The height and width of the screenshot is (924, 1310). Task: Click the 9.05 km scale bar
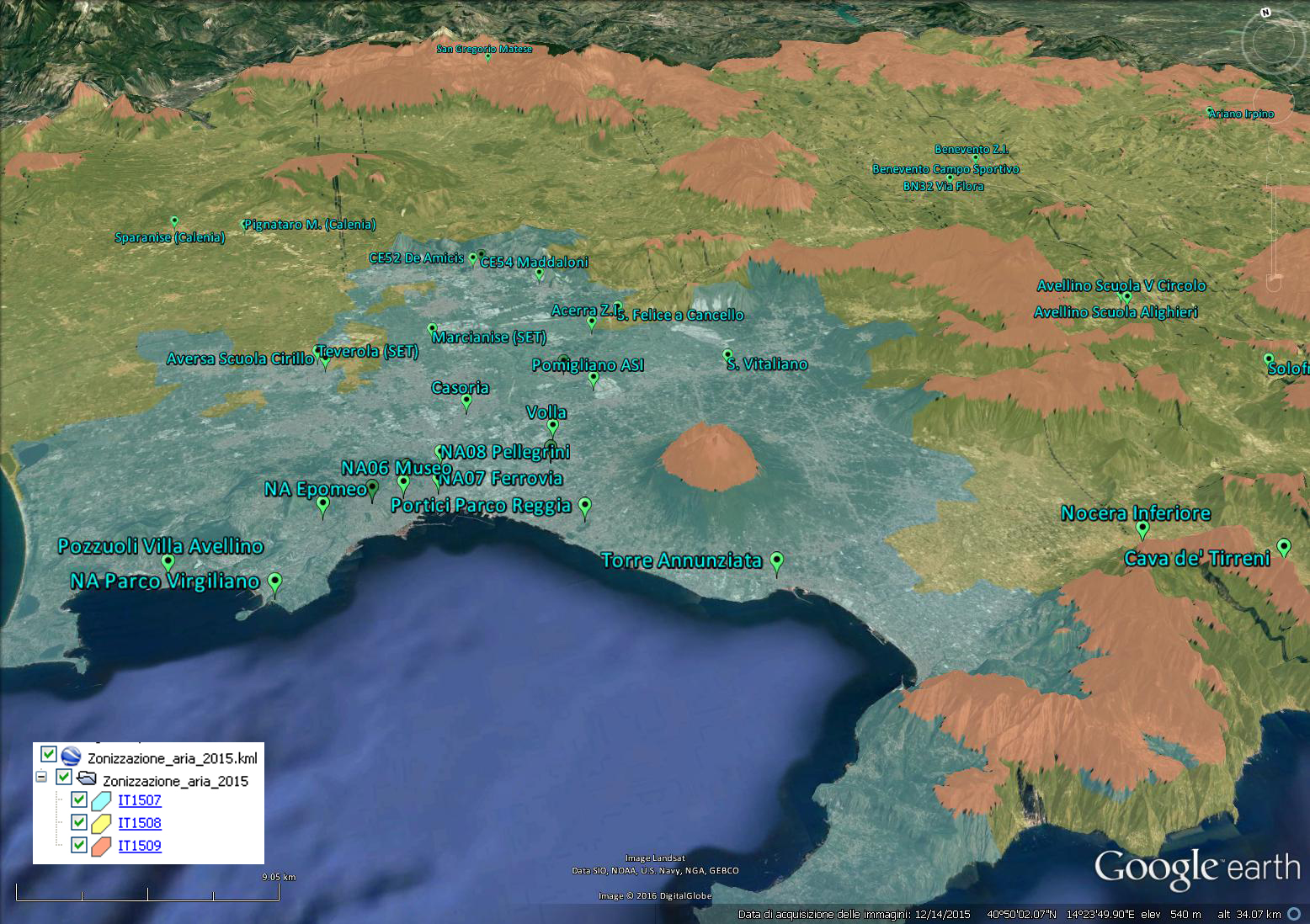(x=148, y=893)
